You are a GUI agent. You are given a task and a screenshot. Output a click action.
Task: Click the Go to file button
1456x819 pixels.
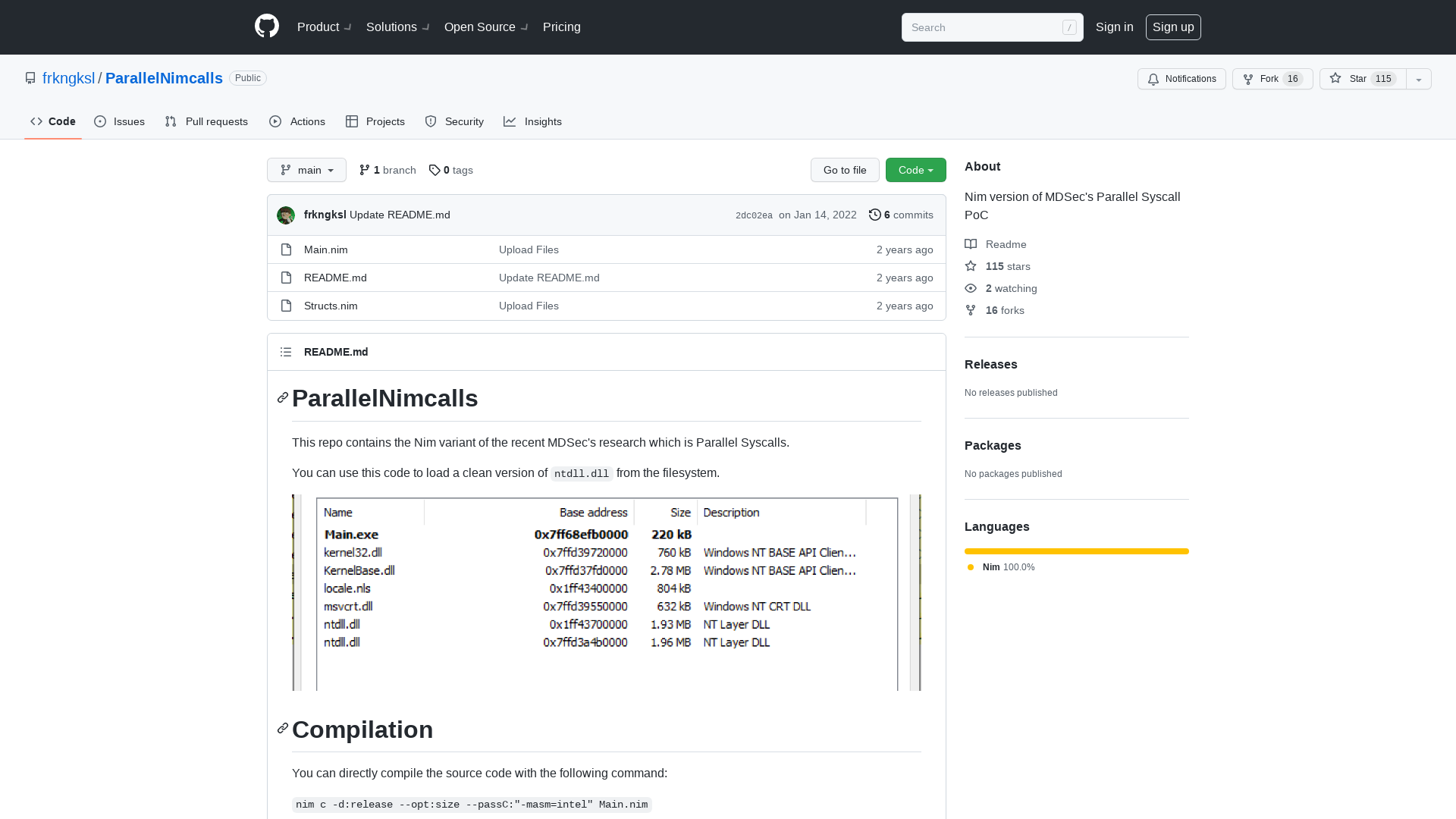845,170
